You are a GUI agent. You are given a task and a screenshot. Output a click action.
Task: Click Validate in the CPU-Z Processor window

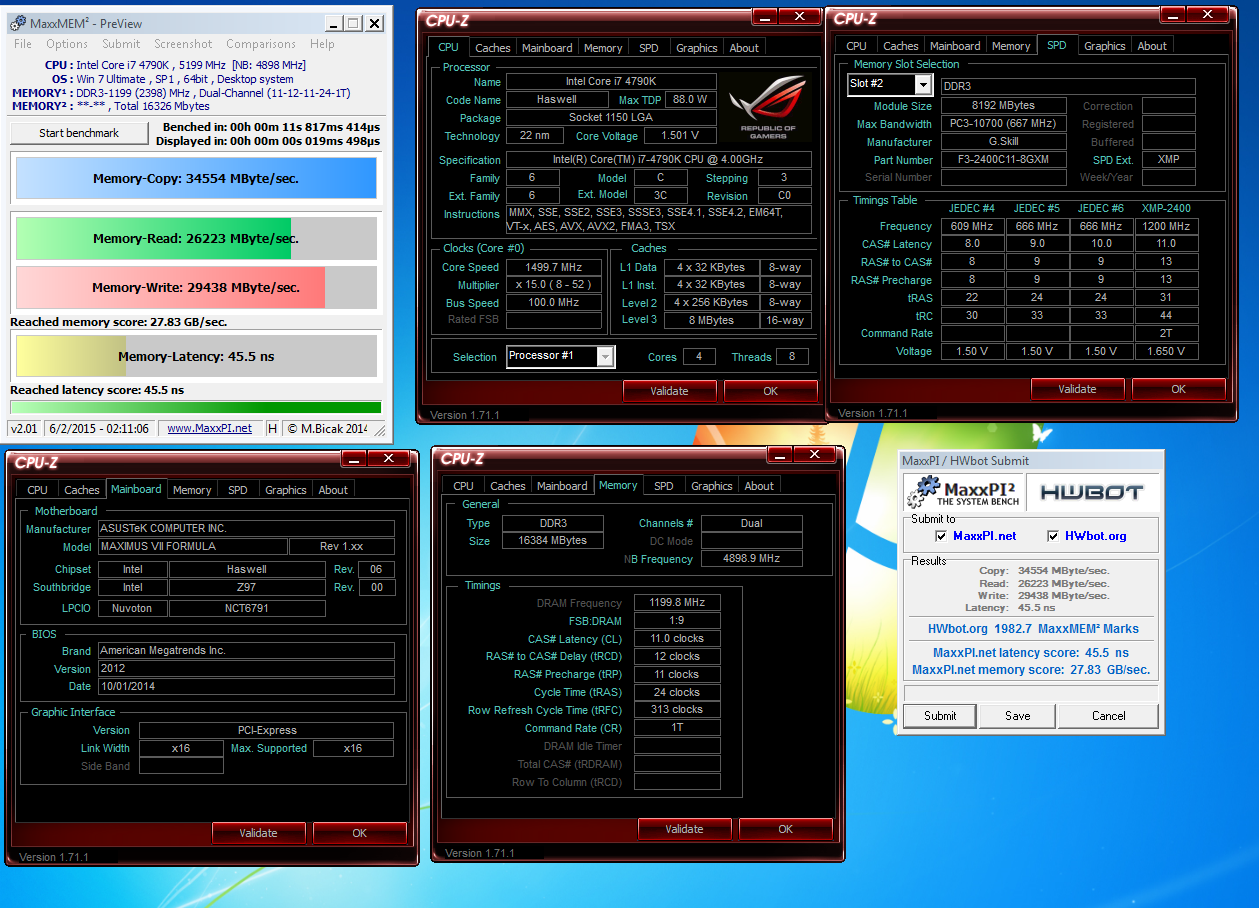click(669, 391)
